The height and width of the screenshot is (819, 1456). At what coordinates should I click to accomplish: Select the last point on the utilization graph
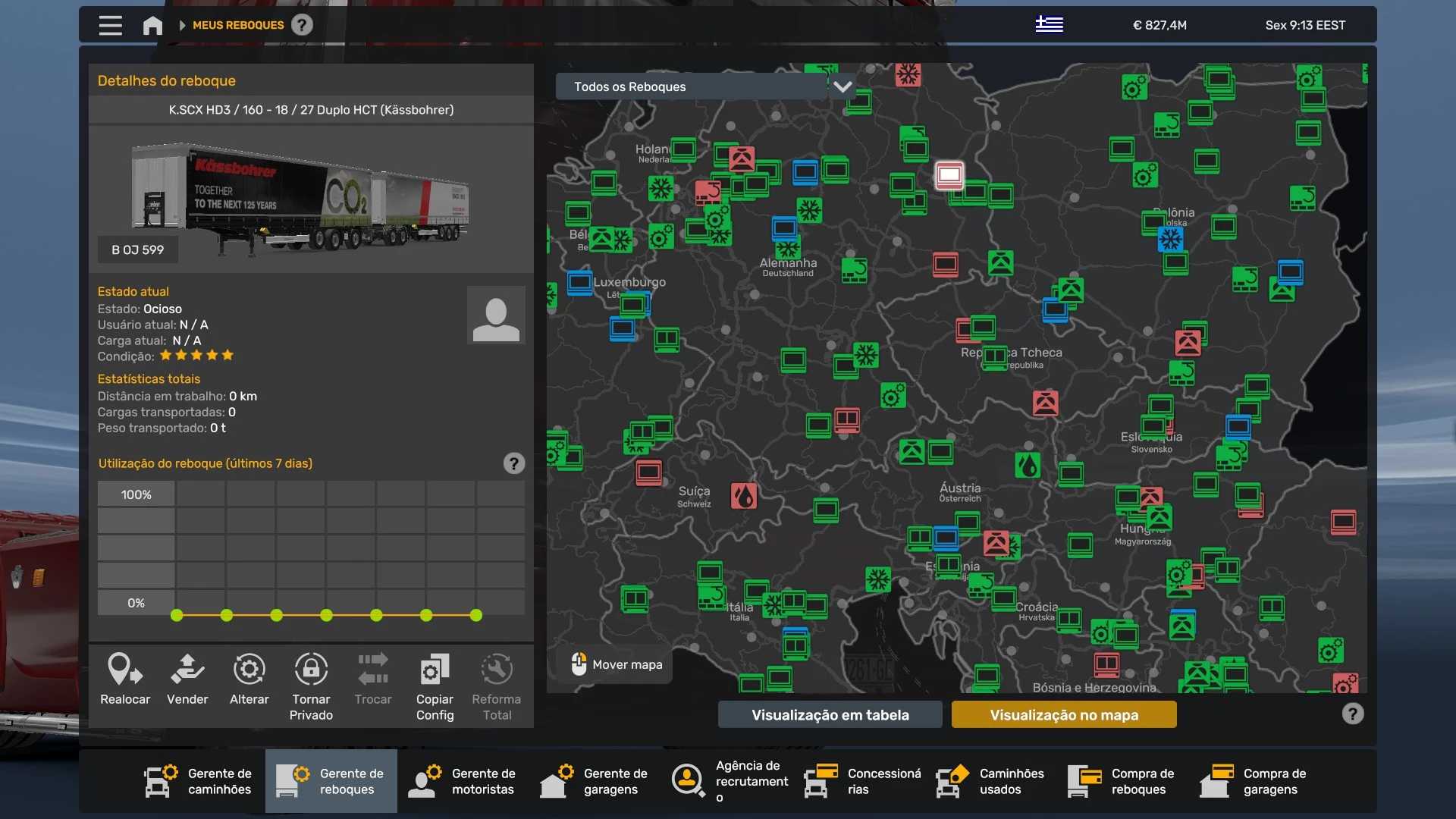tap(476, 616)
